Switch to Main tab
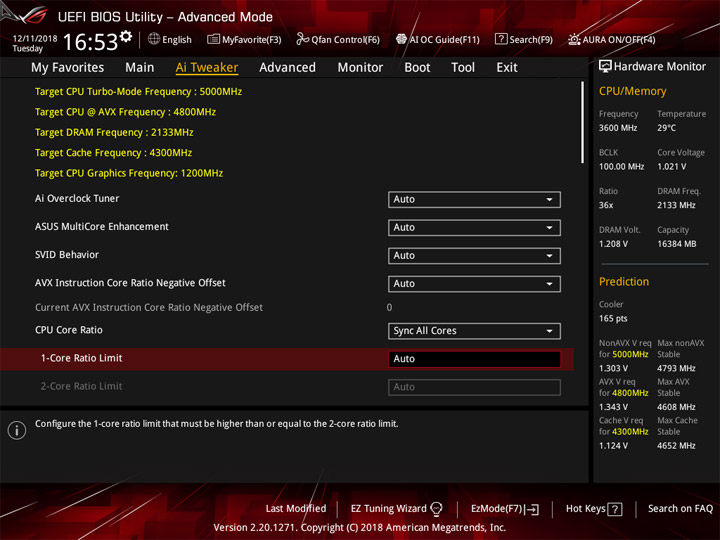This screenshot has height=540, width=720. 140,68
